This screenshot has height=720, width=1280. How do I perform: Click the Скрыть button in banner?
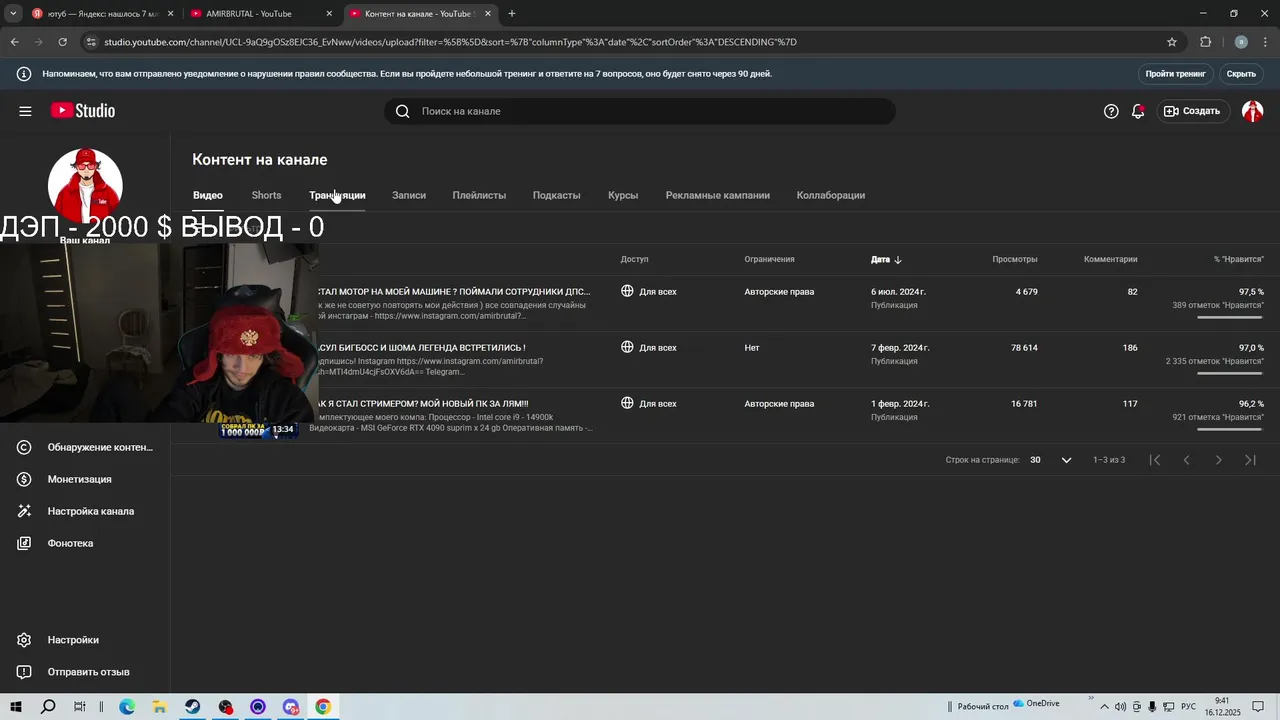coord(1241,74)
